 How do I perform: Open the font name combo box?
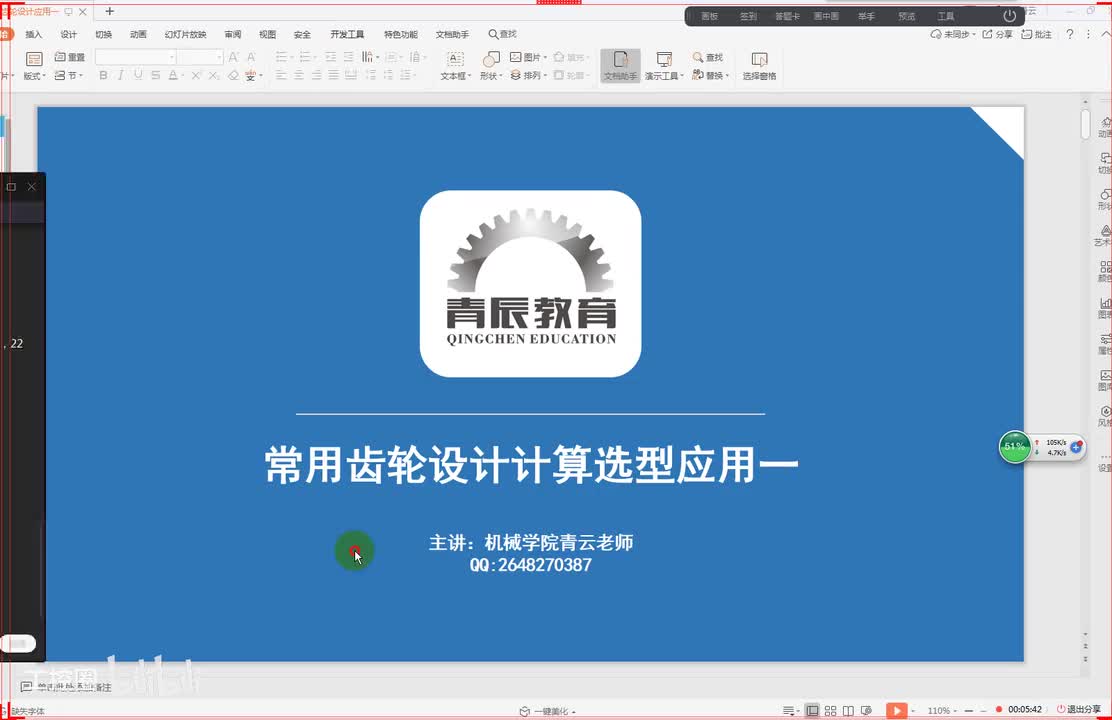point(135,57)
